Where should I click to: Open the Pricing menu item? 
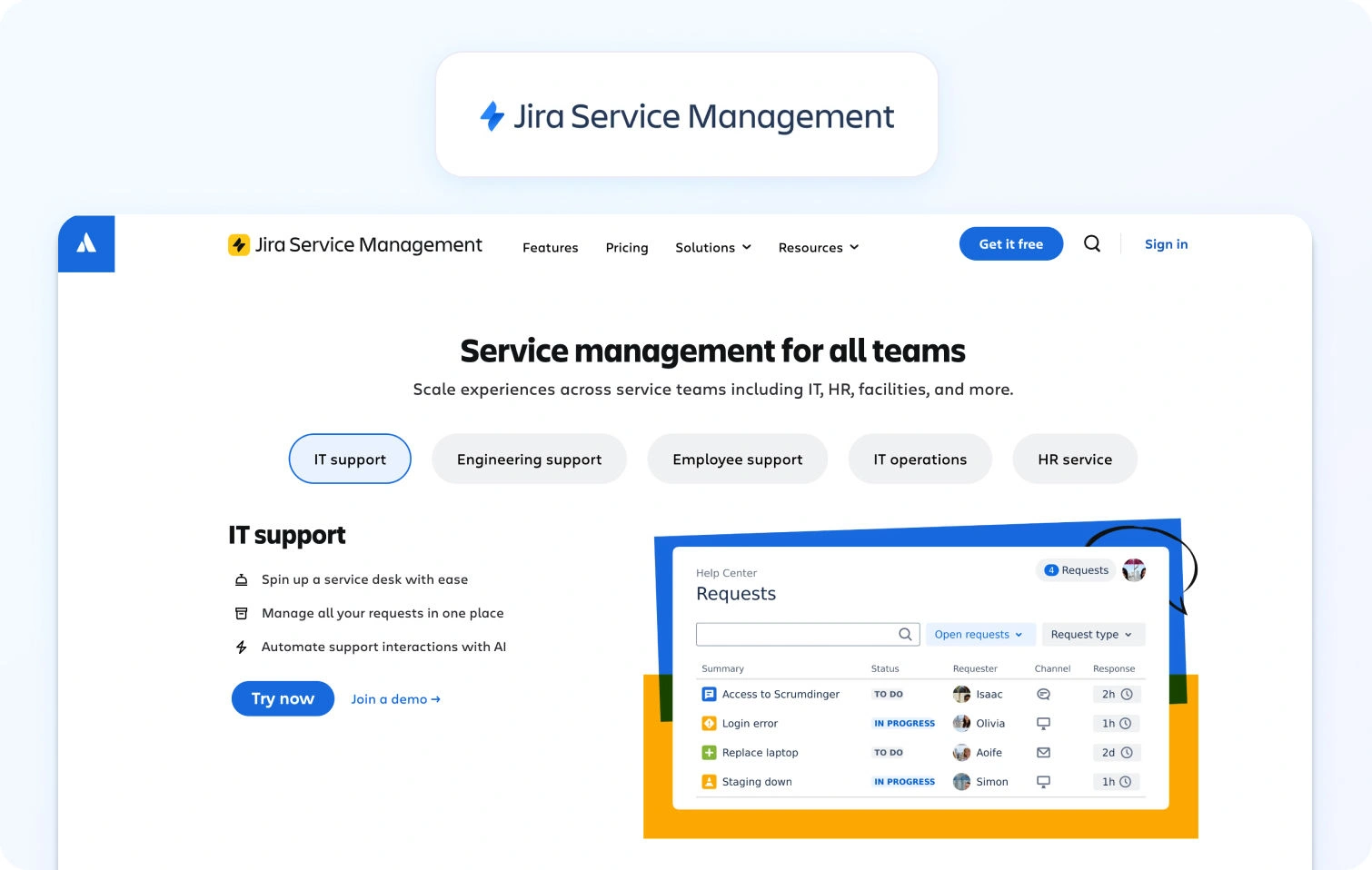click(626, 247)
